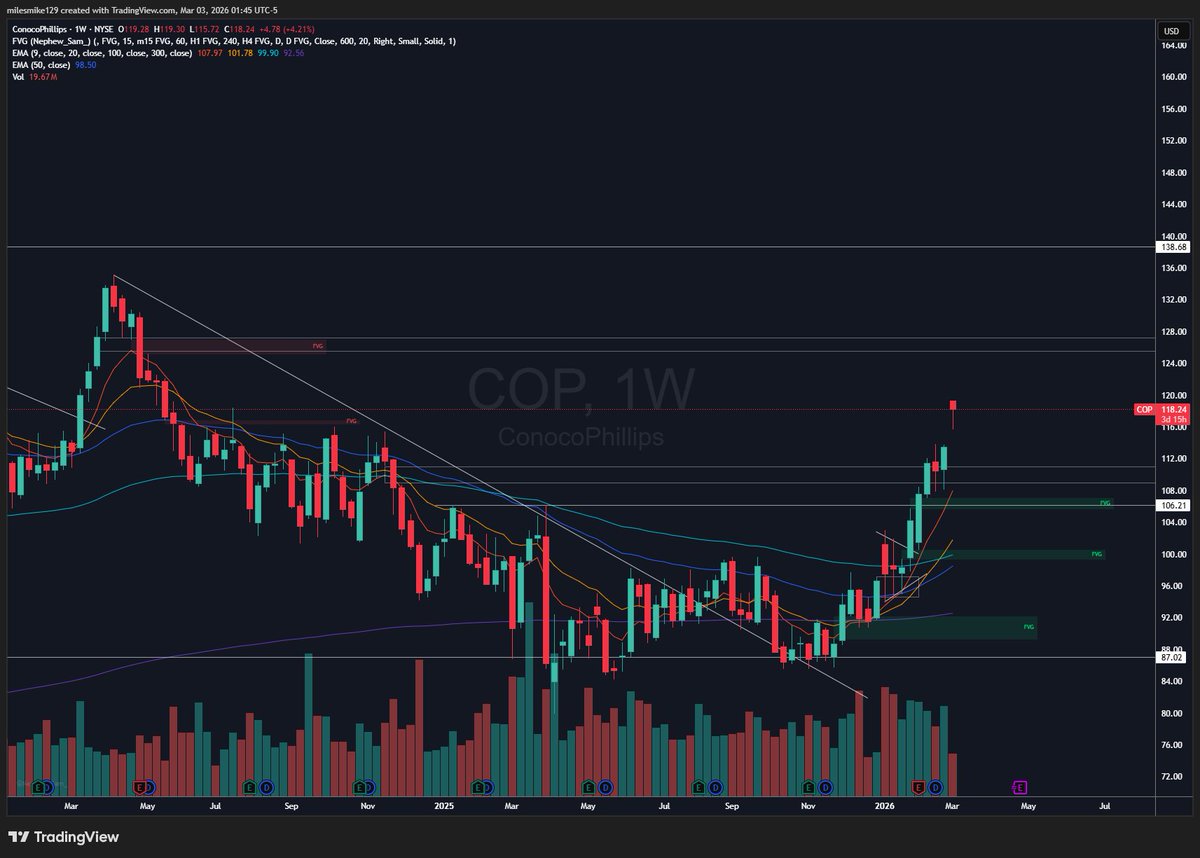This screenshot has width=1200, height=858.
Task: Click the red earnings E marker after 2026 label
Action: pos(918,787)
